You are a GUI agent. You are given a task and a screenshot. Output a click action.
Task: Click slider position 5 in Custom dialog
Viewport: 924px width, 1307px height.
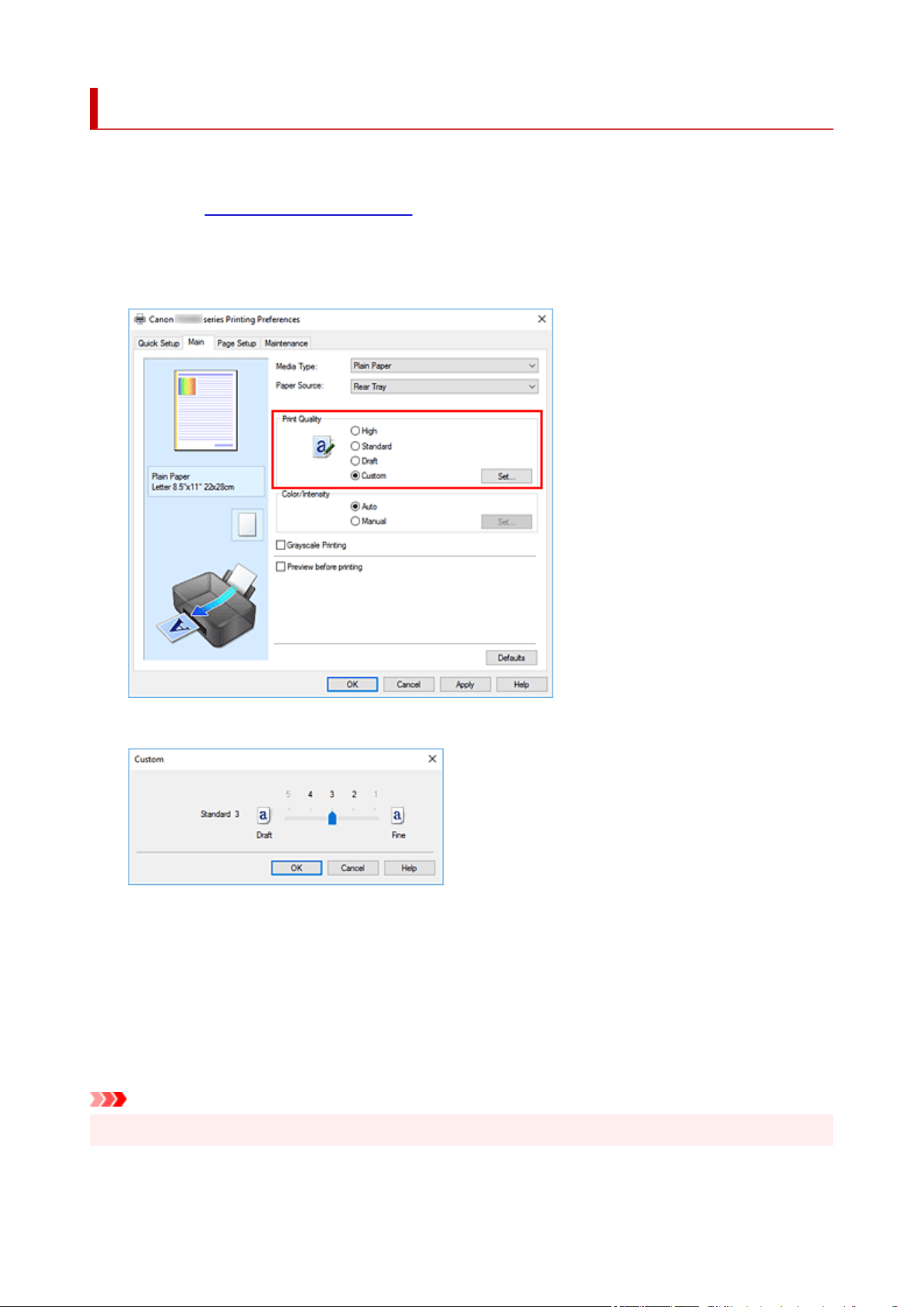coord(288,795)
